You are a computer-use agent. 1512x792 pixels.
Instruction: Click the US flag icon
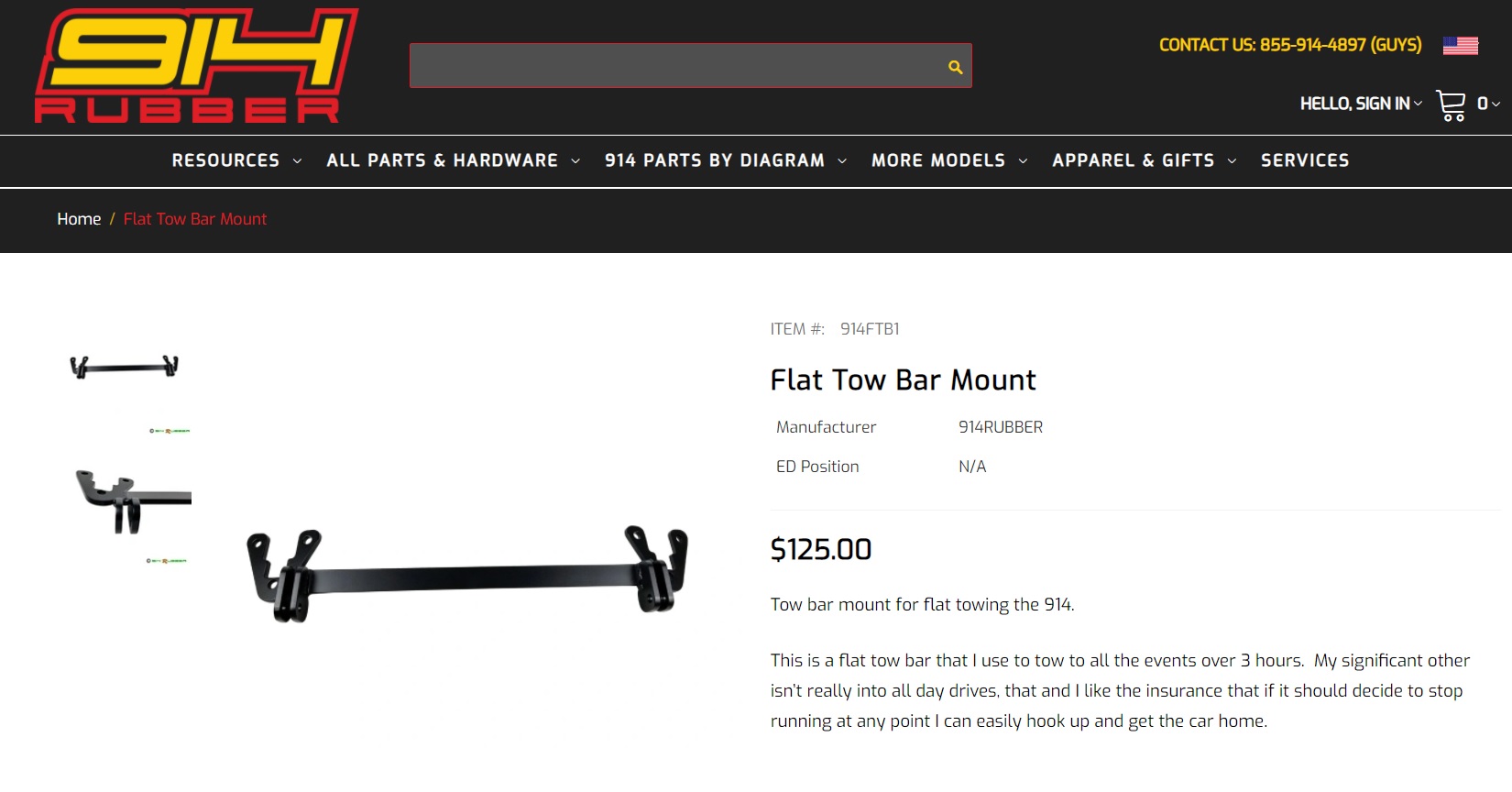1460,45
